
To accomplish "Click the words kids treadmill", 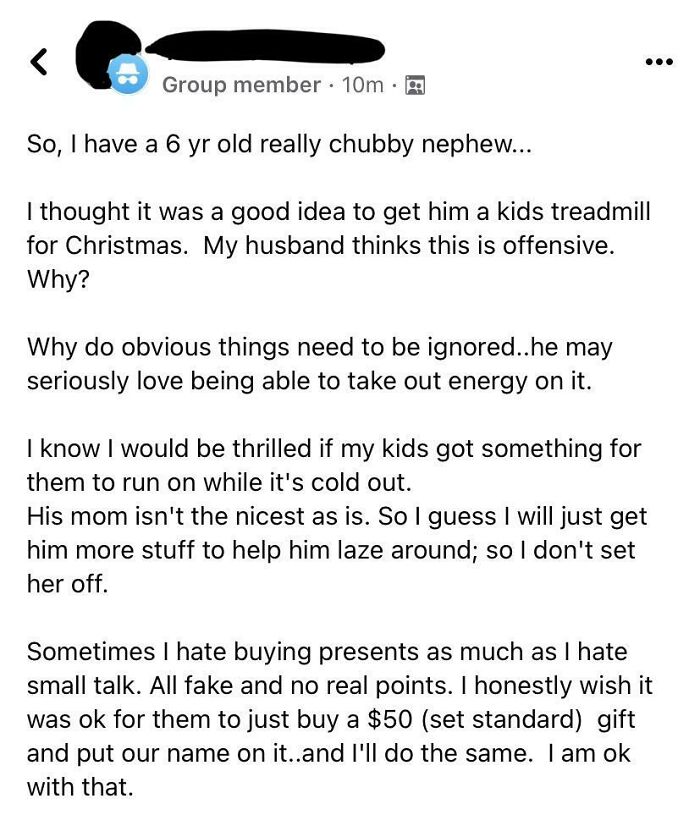I will point(574,212).
